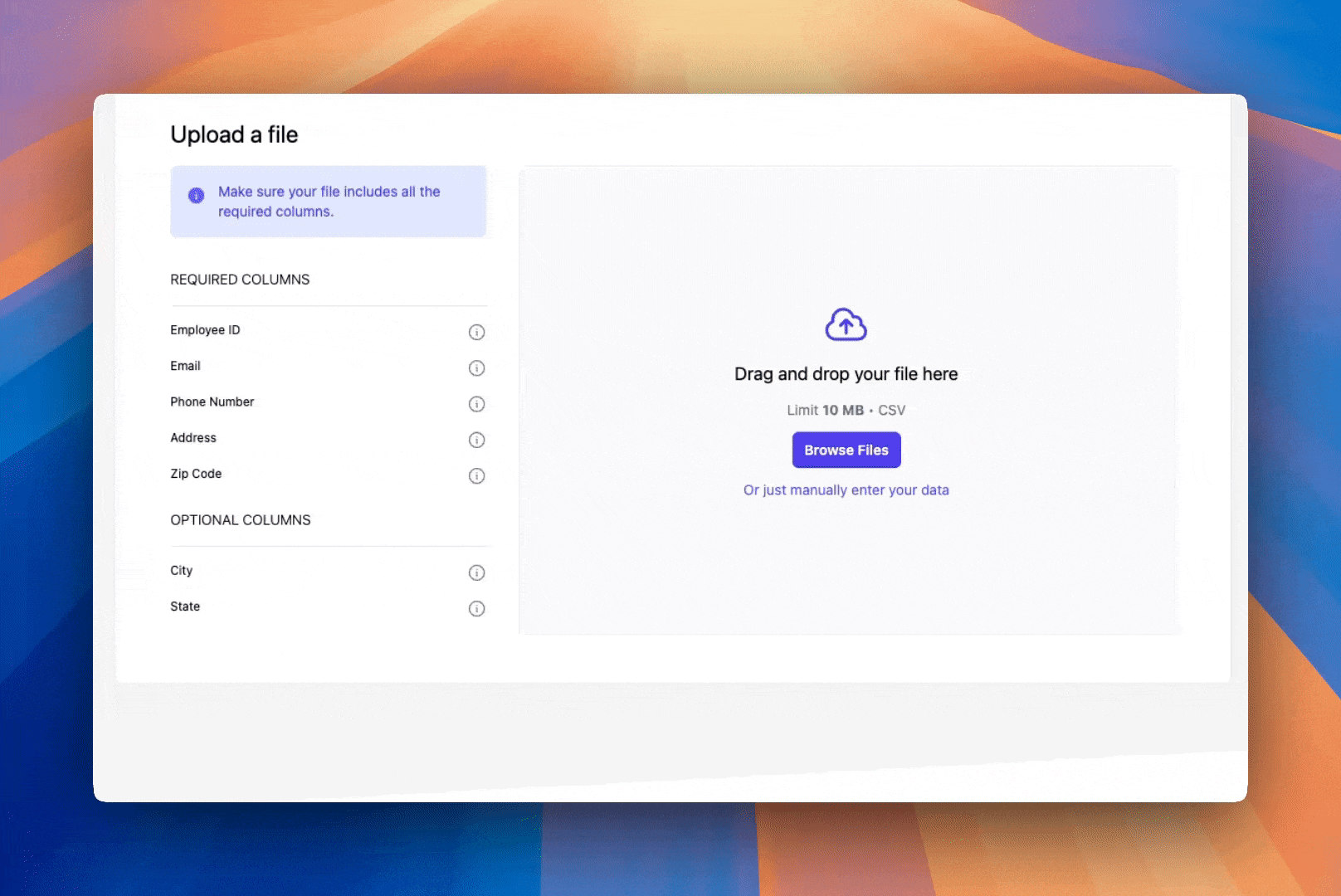The image size is (1341, 896).
Task: Open manual data entry instead of uploading
Action: pyautogui.click(x=846, y=489)
